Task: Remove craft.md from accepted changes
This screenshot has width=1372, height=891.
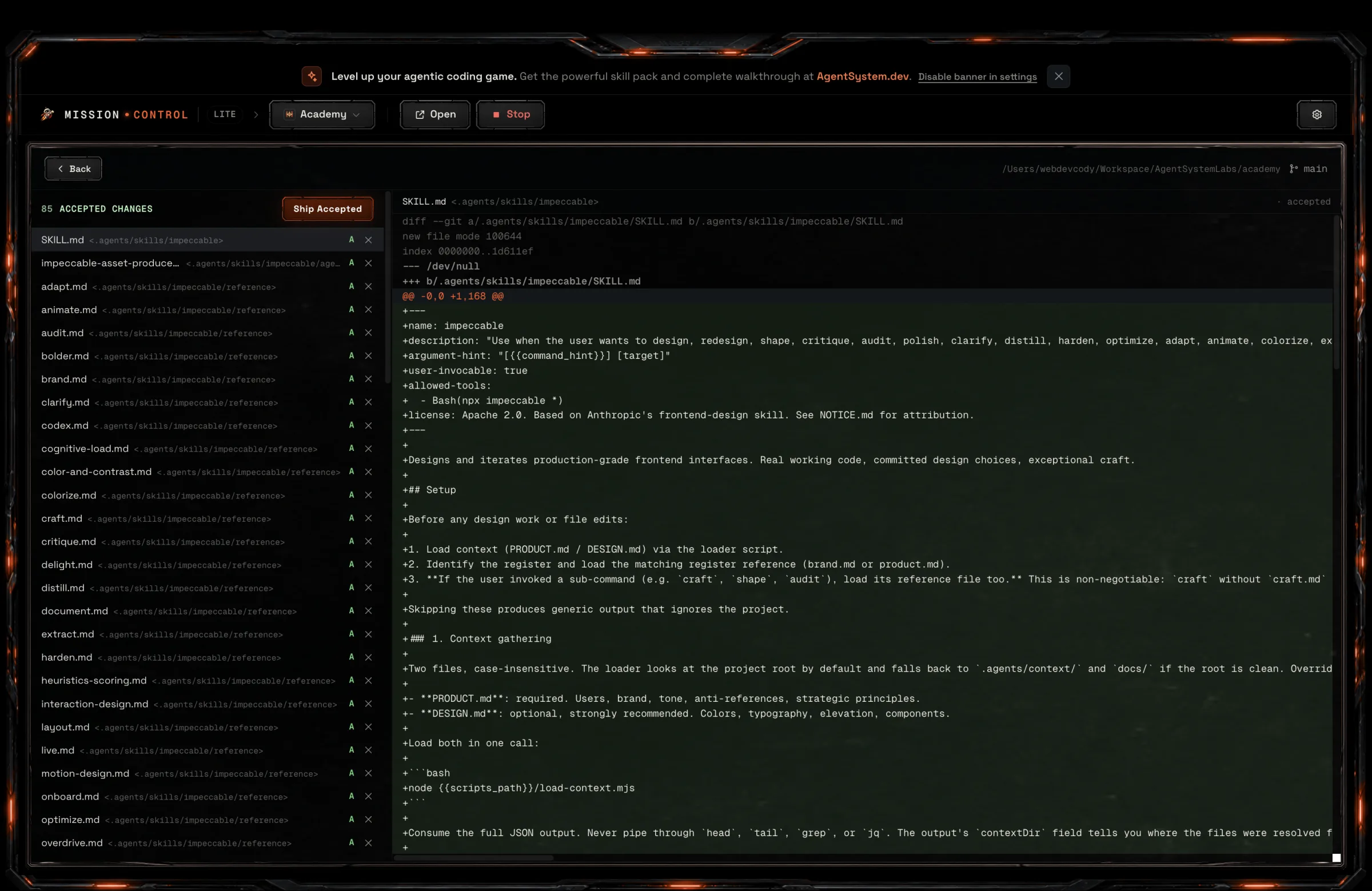Action: coord(368,518)
